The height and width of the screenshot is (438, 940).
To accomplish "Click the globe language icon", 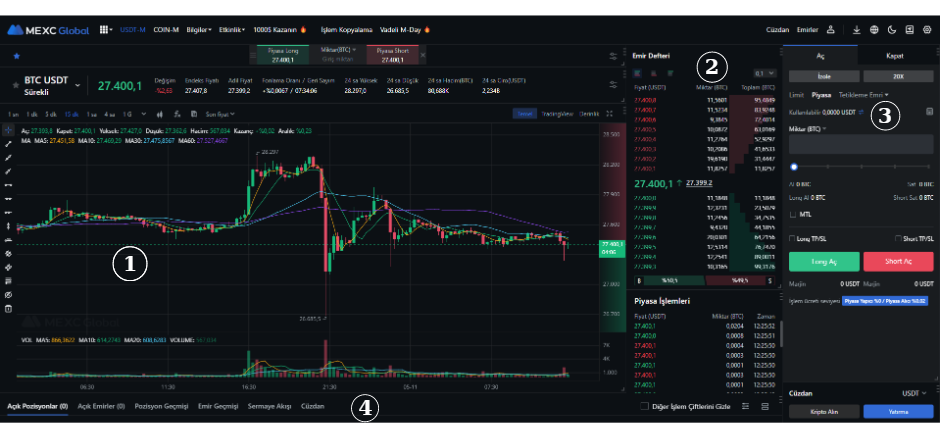I will tap(875, 30).
